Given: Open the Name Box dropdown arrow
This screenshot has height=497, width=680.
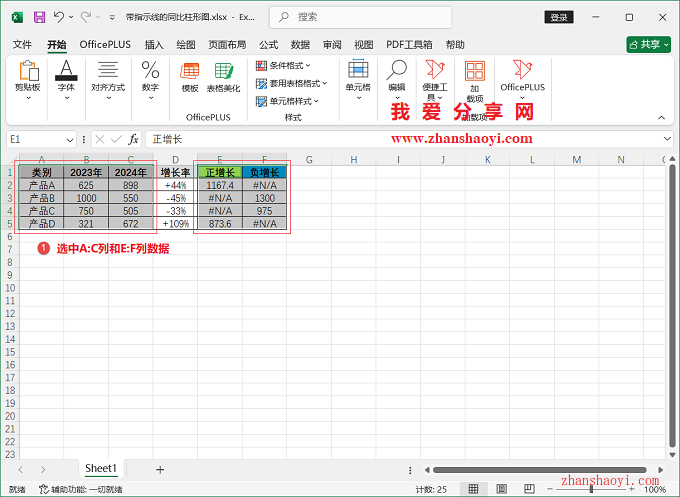Looking at the screenshot, I should (70, 139).
